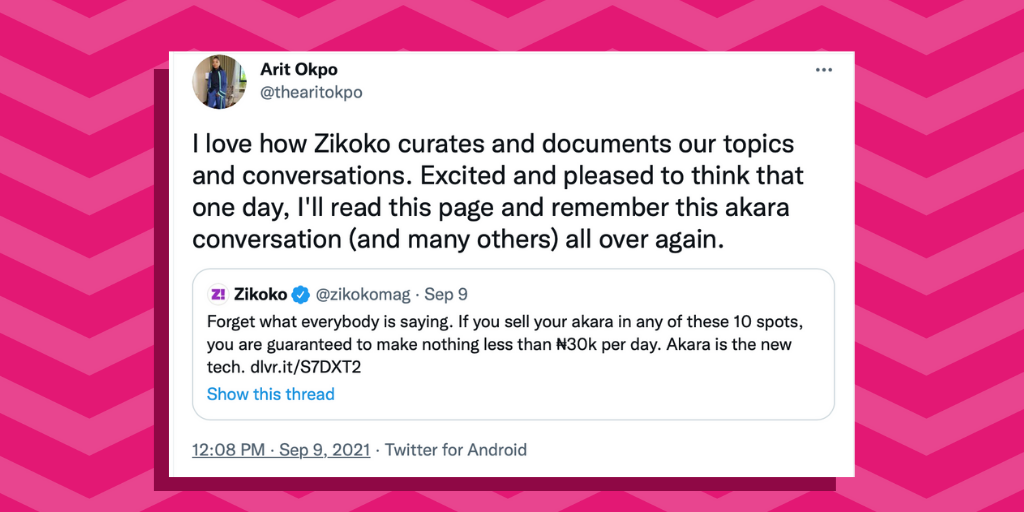1024x512 pixels.
Task: Click the Twitter for Android source label
Action: [456, 449]
